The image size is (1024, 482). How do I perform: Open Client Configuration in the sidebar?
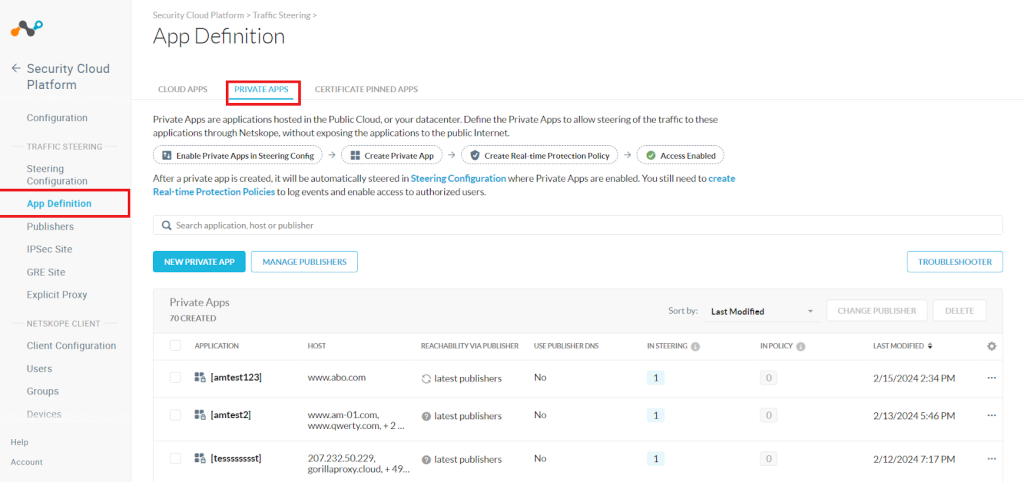pyautogui.click(x=71, y=345)
